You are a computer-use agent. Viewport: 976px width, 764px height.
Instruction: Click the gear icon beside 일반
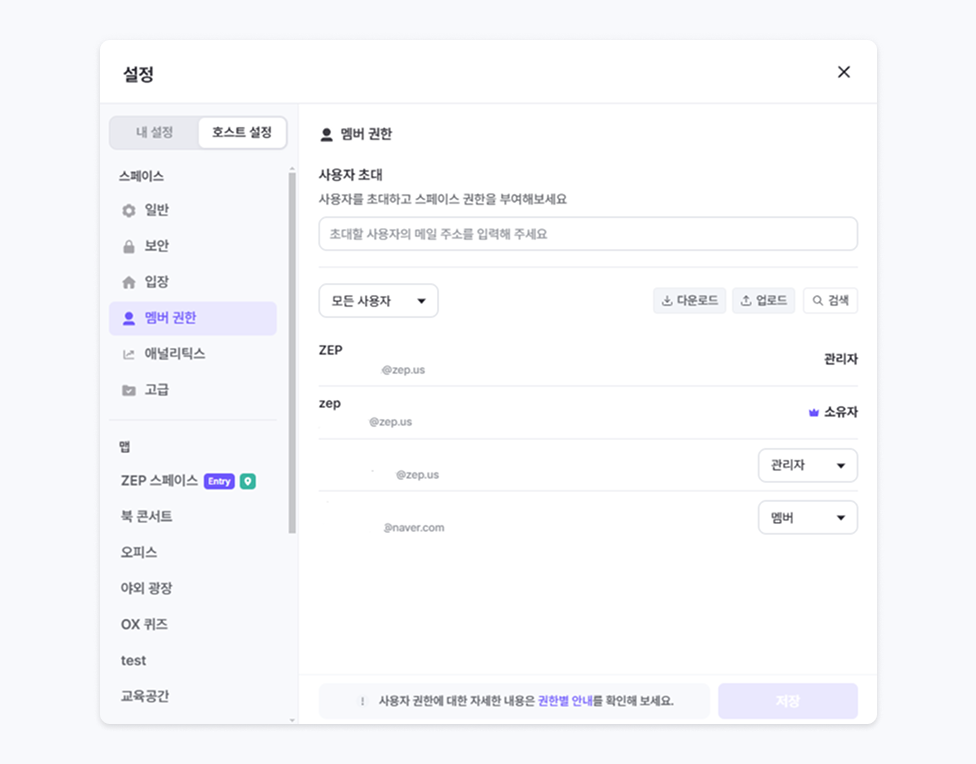coord(128,211)
